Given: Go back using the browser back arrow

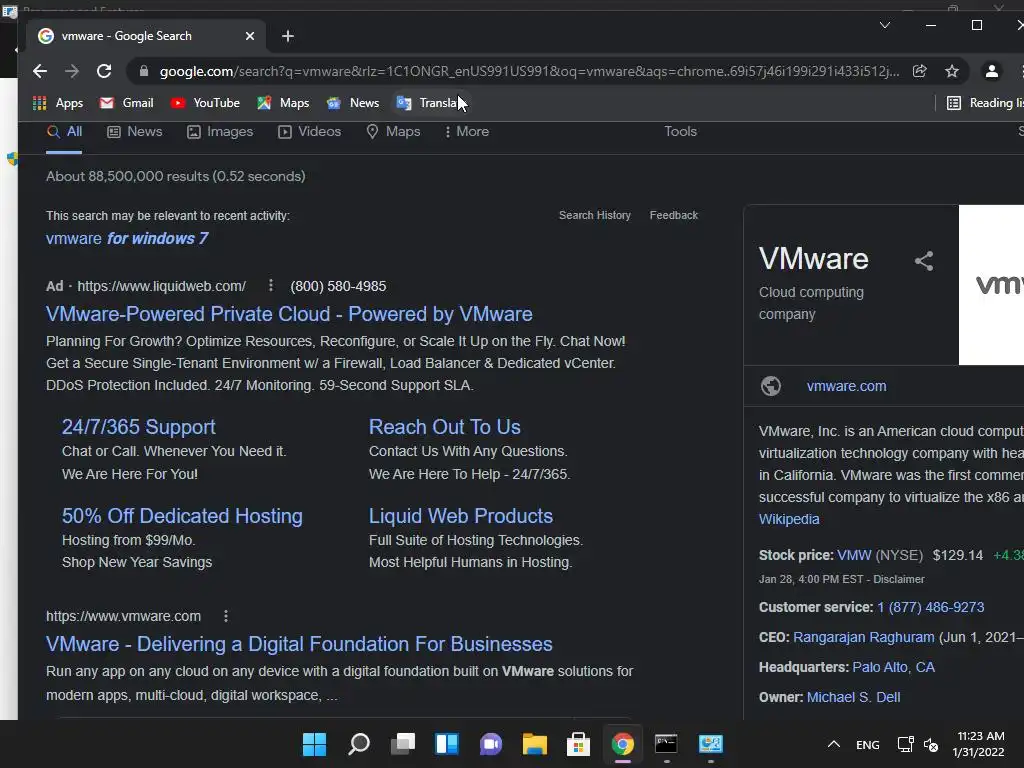Looking at the screenshot, I should 40,71.
